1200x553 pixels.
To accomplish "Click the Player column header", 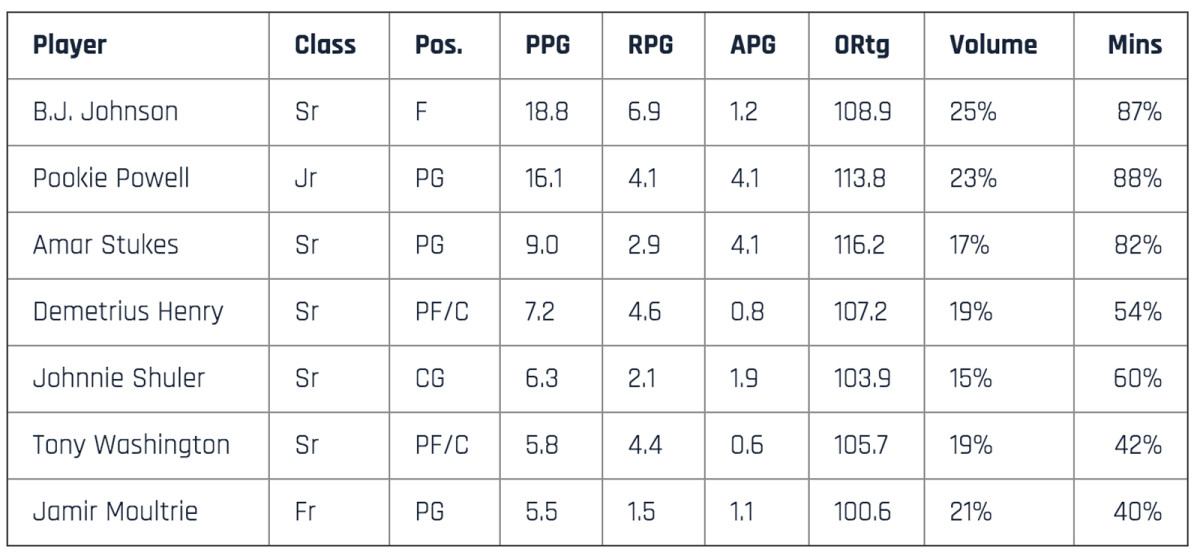I will [69, 45].
